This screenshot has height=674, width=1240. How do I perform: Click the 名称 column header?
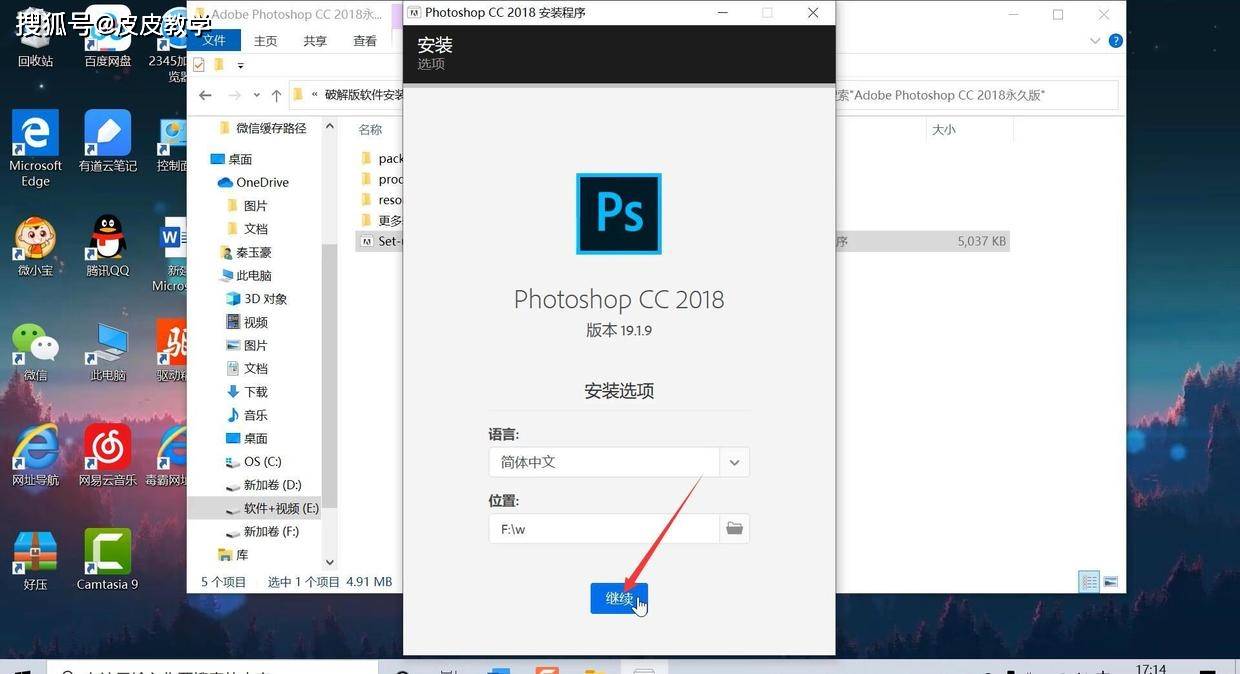pos(370,130)
